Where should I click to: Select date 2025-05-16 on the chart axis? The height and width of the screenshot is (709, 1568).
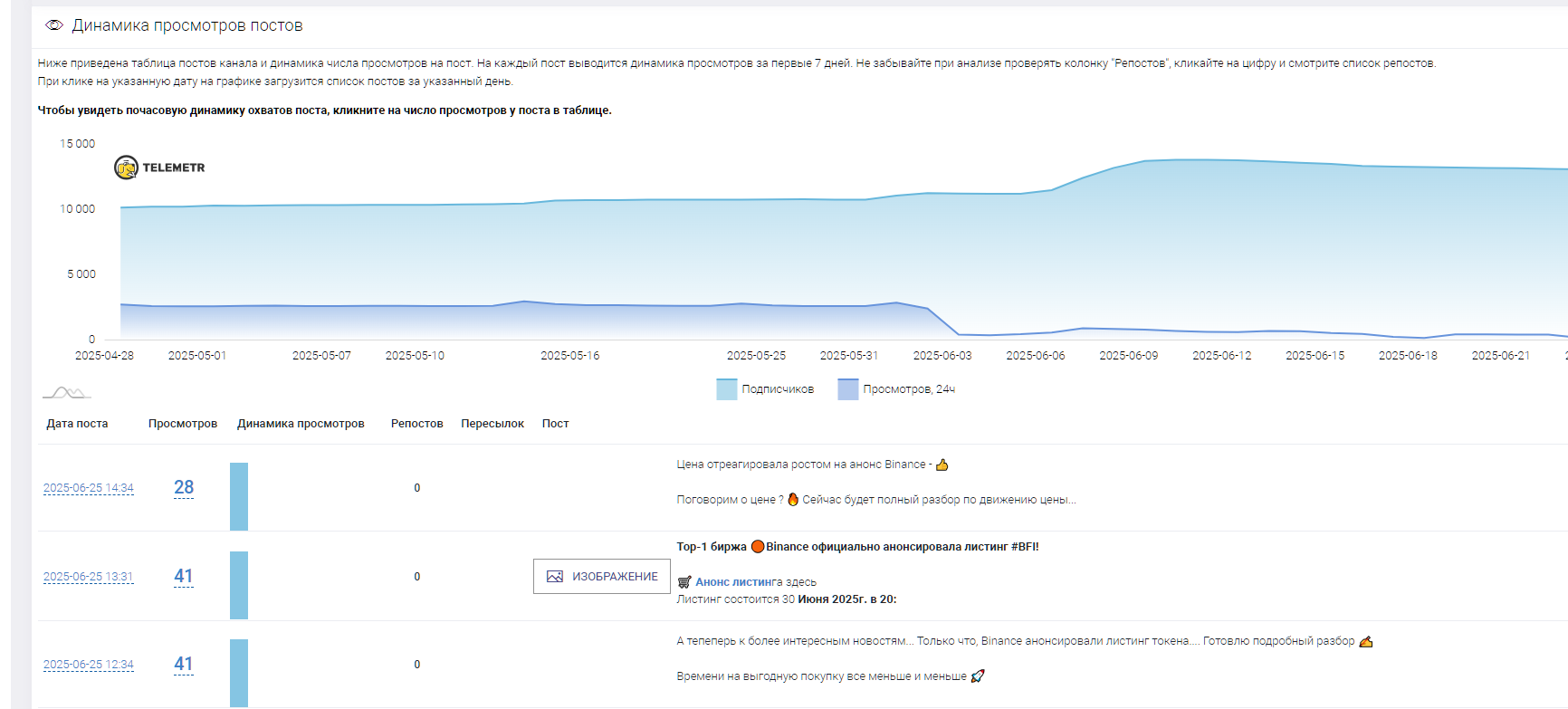pos(570,356)
